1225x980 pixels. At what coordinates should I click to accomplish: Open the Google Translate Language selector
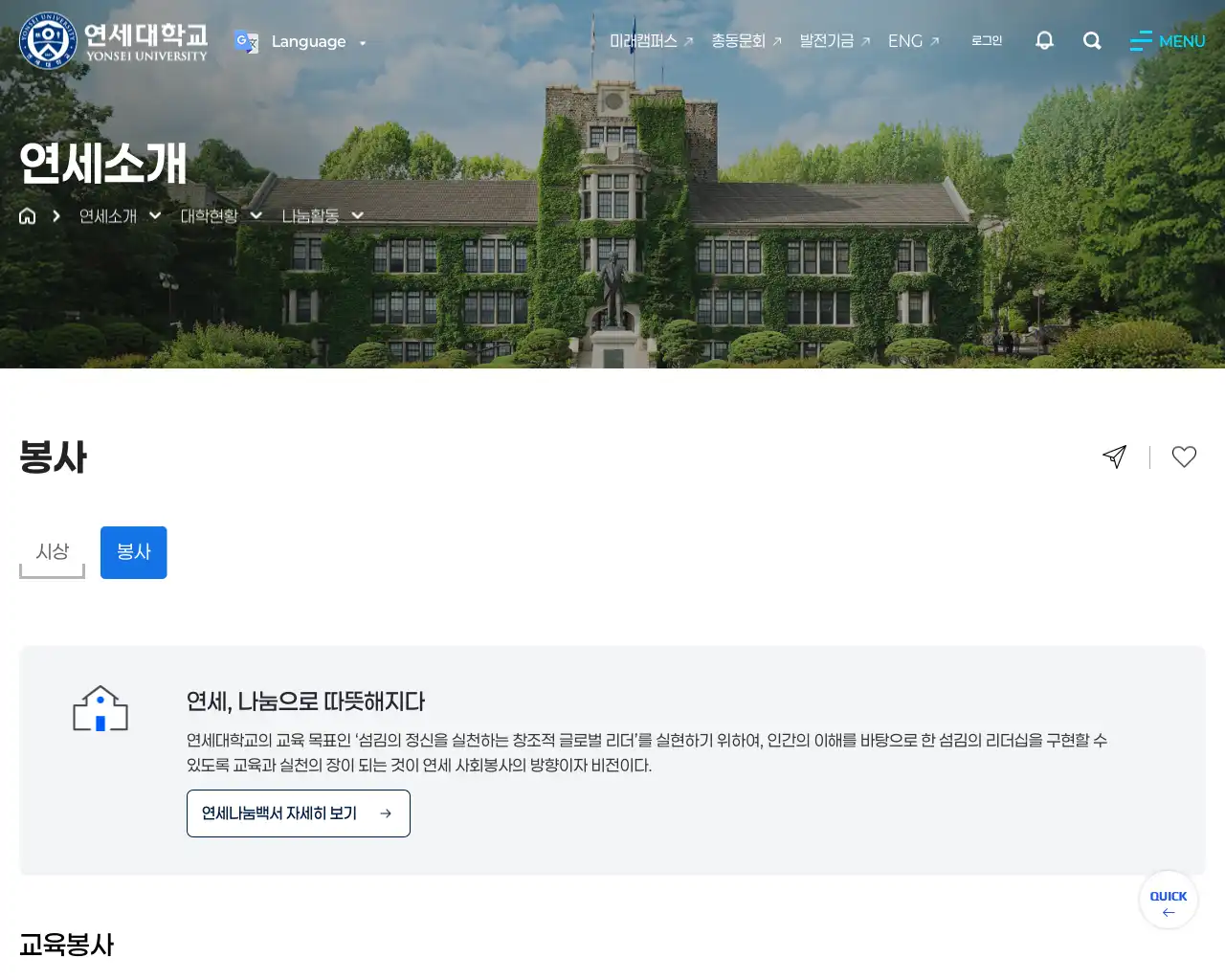point(301,41)
